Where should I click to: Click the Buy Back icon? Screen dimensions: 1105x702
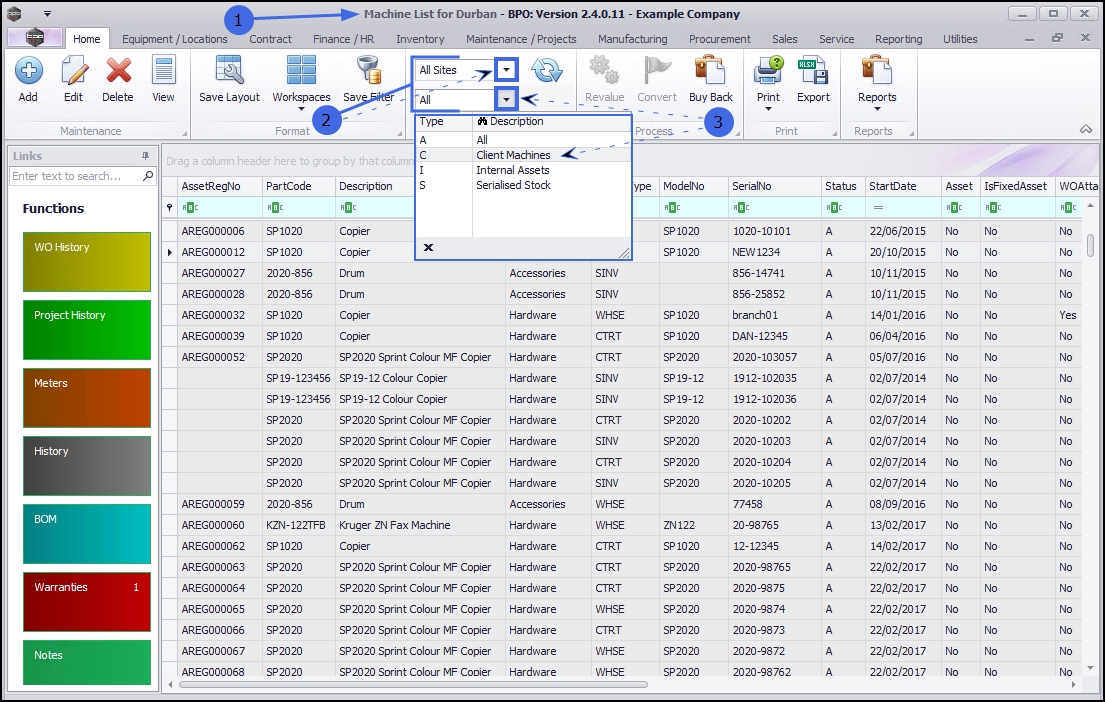tap(710, 72)
